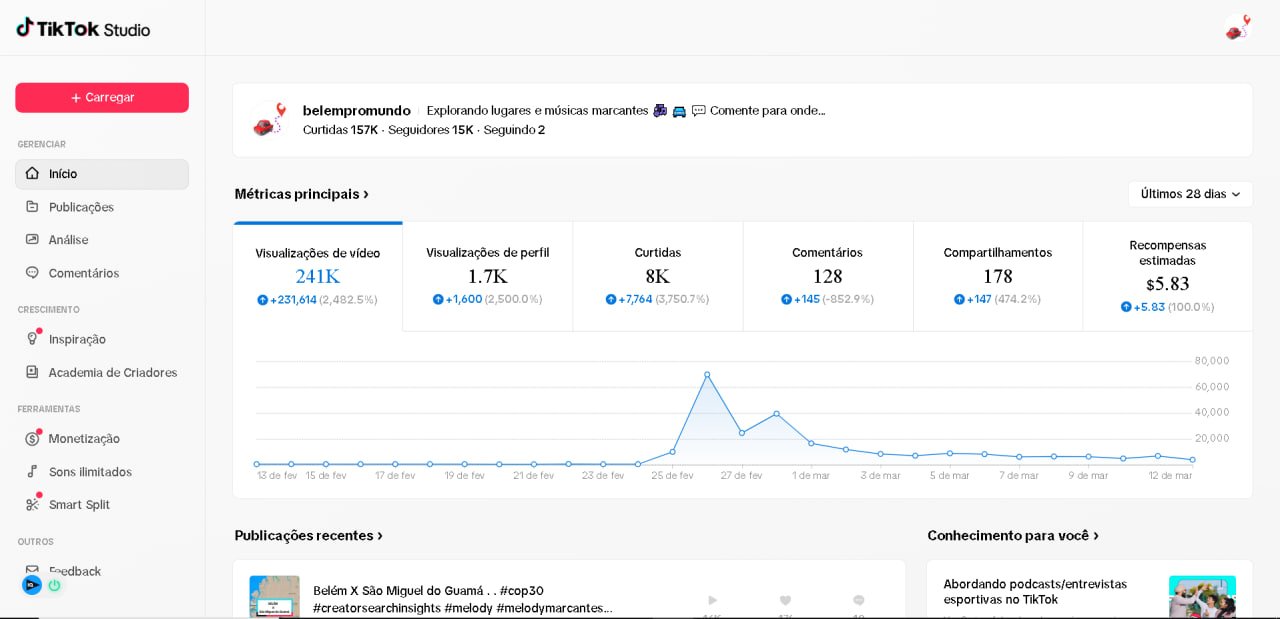Click the Sons ilimitados music note icon
Image resolution: width=1280 pixels, height=619 pixels.
[x=32, y=471]
